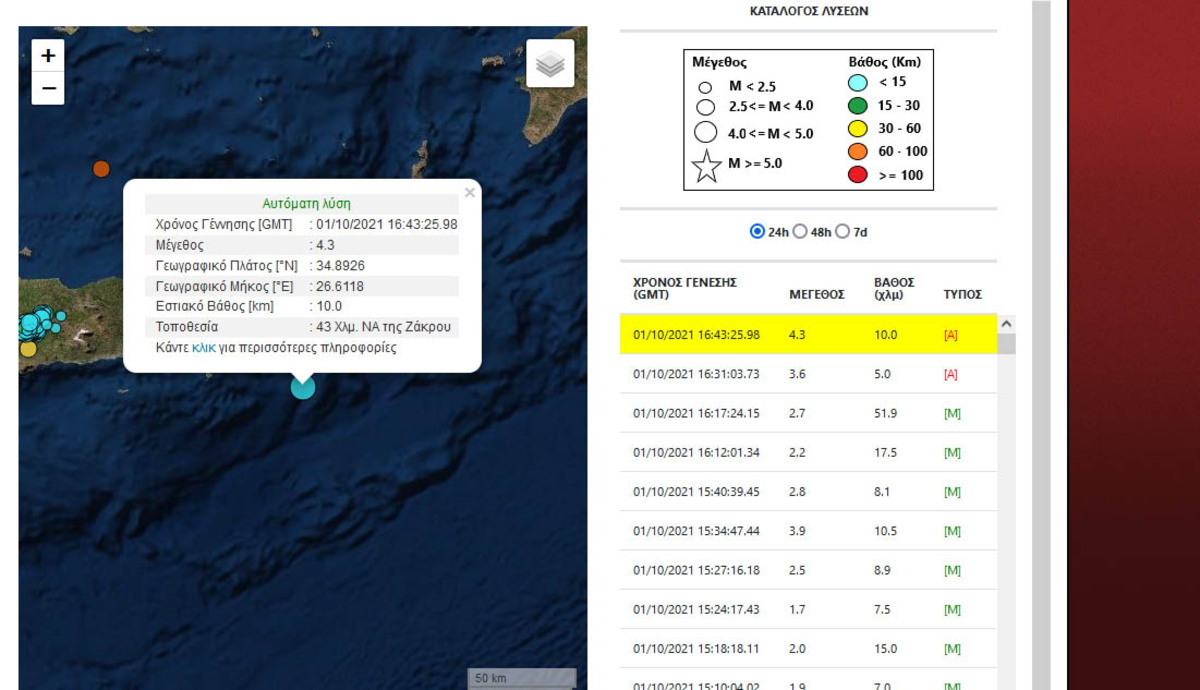Select the 48h time range
The width and height of the screenshot is (1200, 690).
(x=800, y=232)
